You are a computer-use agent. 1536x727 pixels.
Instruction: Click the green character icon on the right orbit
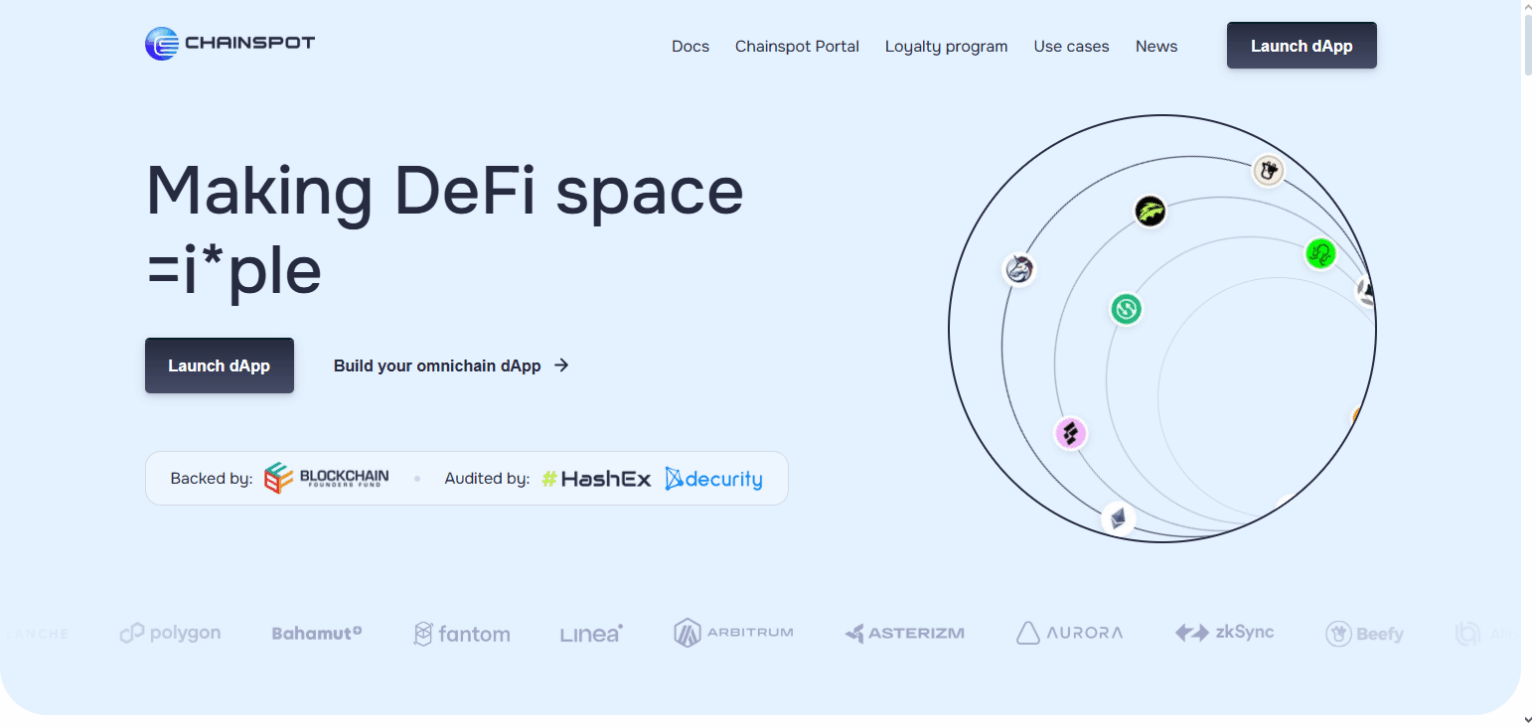(1319, 255)
